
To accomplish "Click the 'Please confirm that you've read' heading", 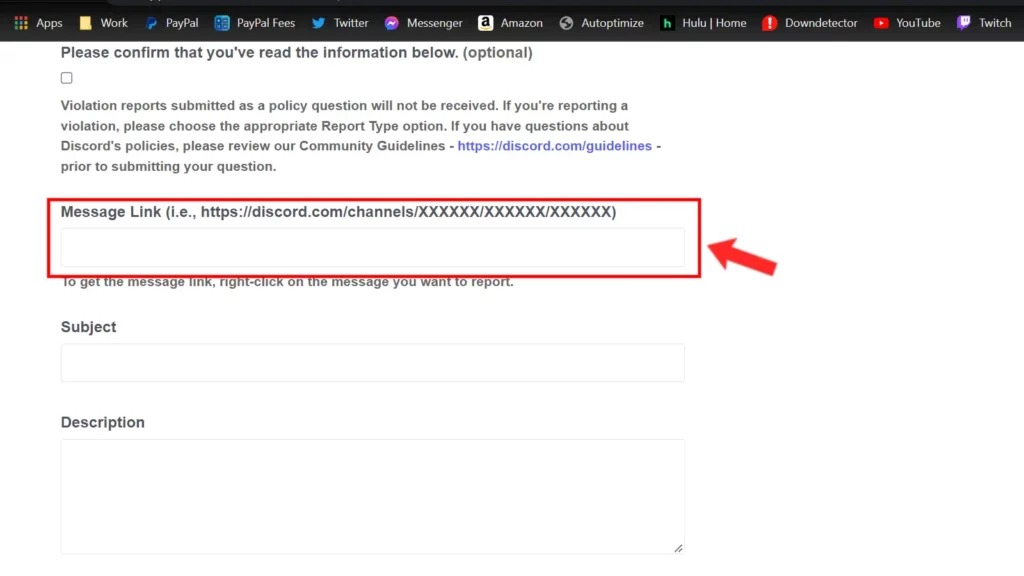I will (296, 52).
